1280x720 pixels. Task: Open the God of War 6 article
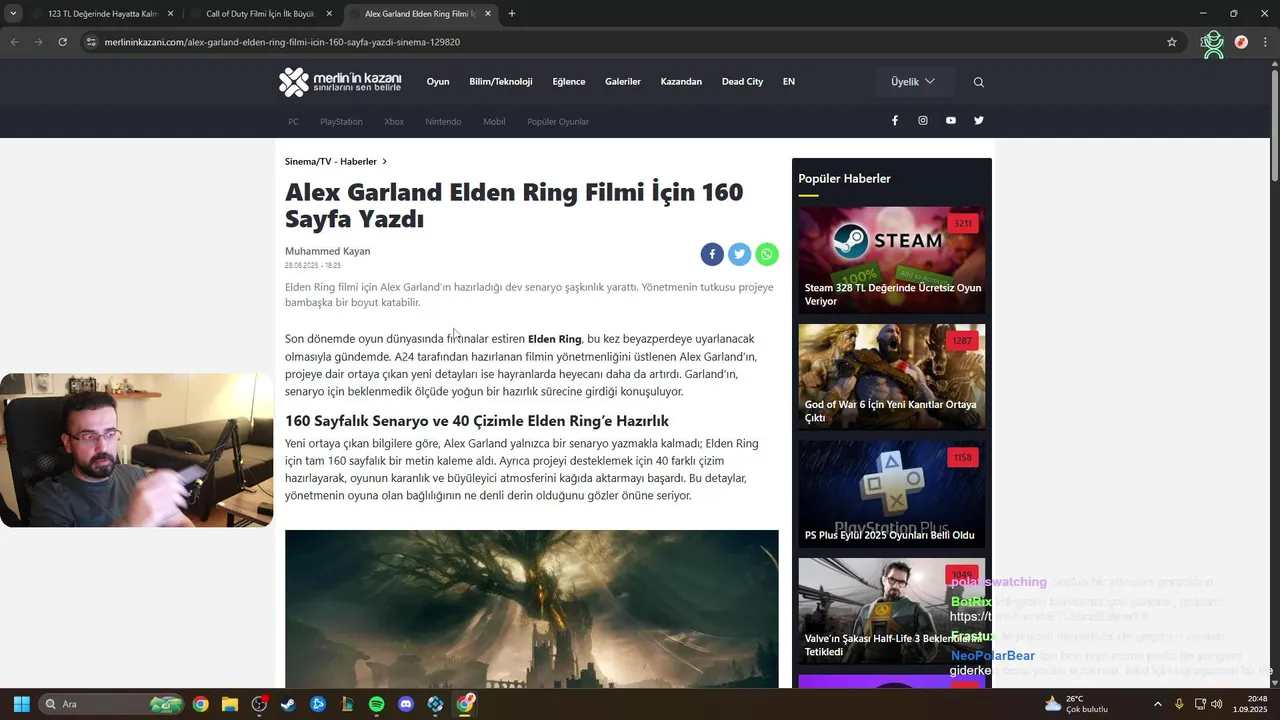[892, 377]
